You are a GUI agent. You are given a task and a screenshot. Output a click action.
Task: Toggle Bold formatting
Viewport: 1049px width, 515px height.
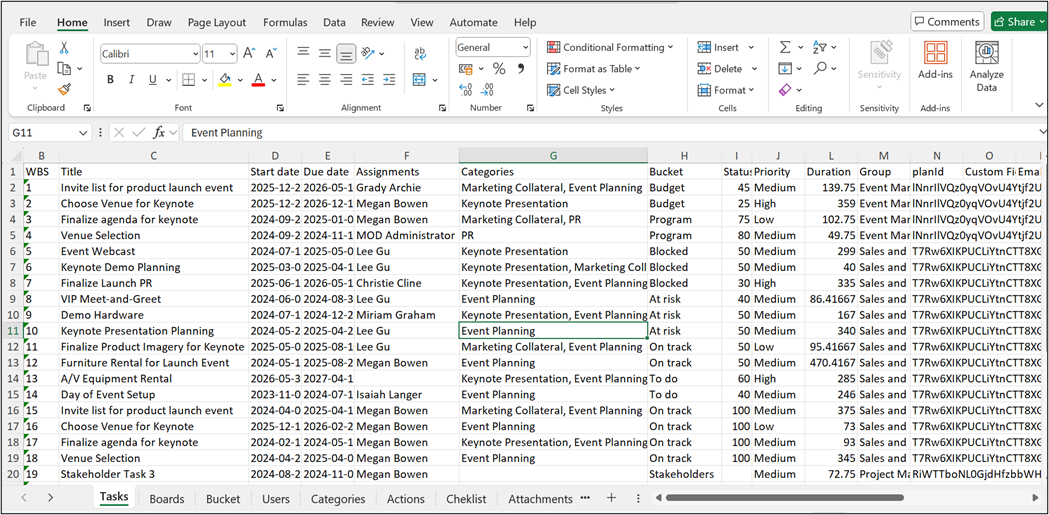pos(110,80)
